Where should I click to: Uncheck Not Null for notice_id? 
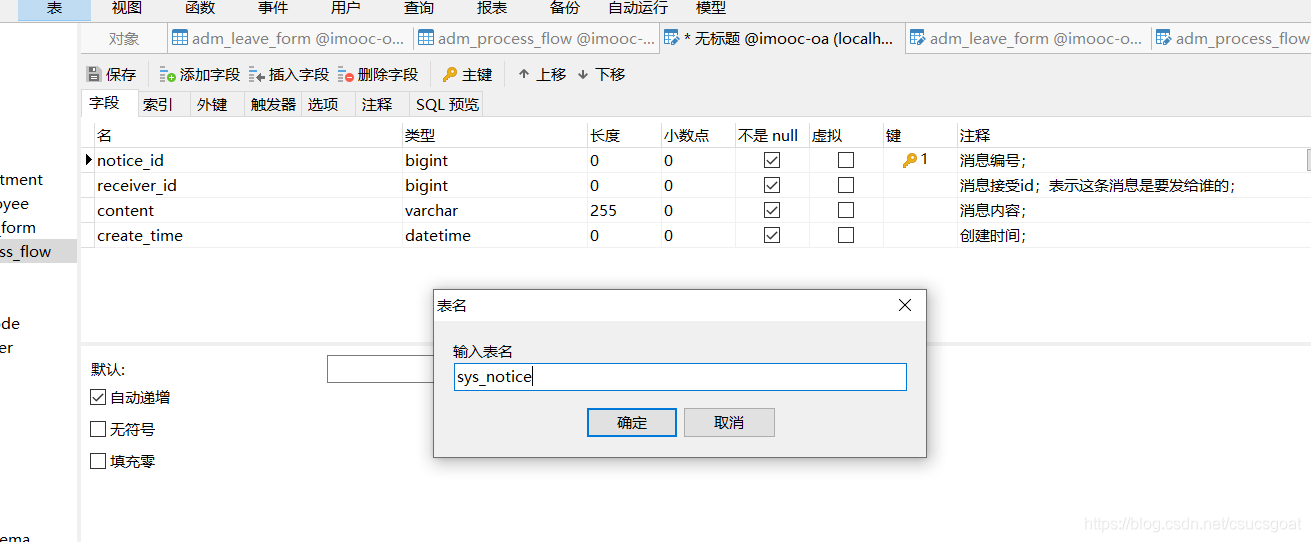[x=771, y=160]
